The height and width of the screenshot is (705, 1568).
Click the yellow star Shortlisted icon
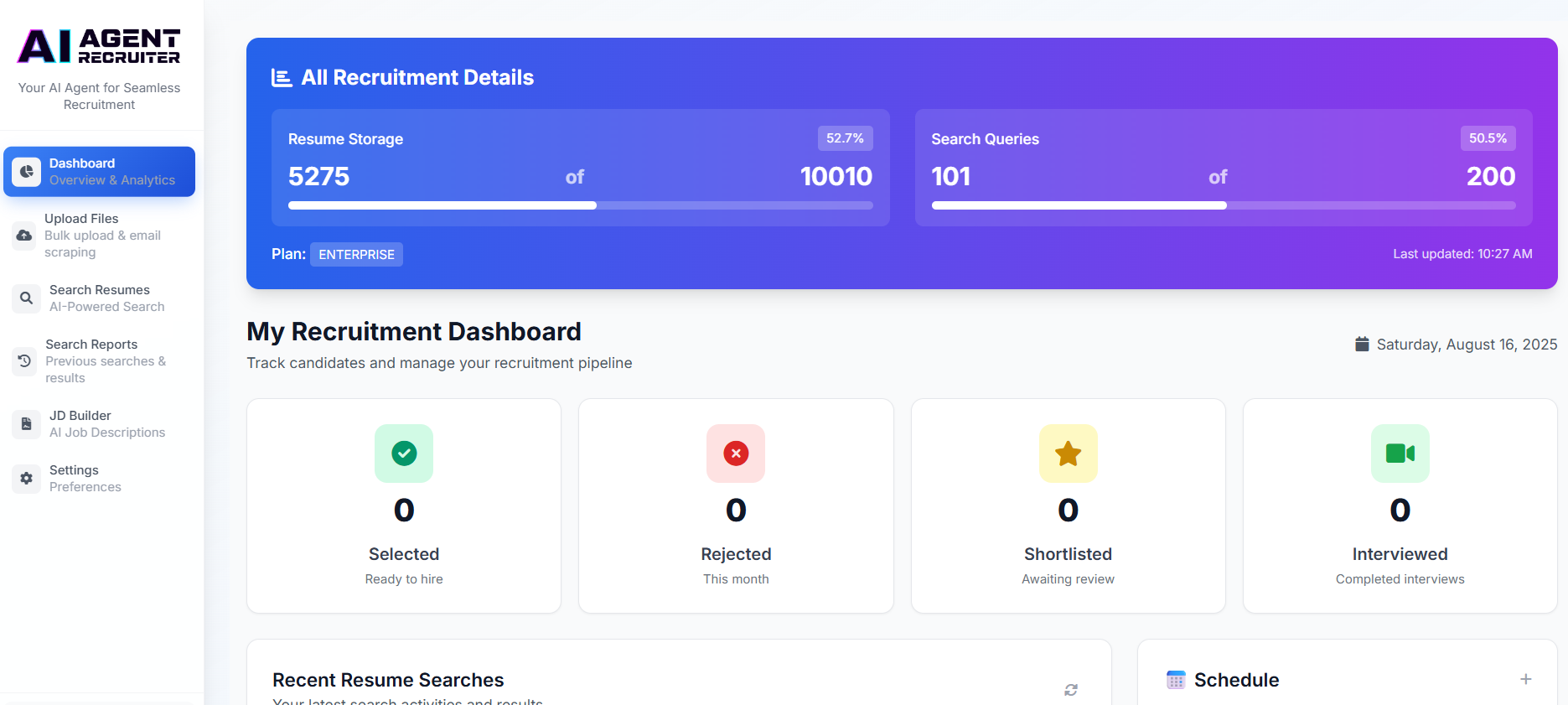(x=1068, y=454)
